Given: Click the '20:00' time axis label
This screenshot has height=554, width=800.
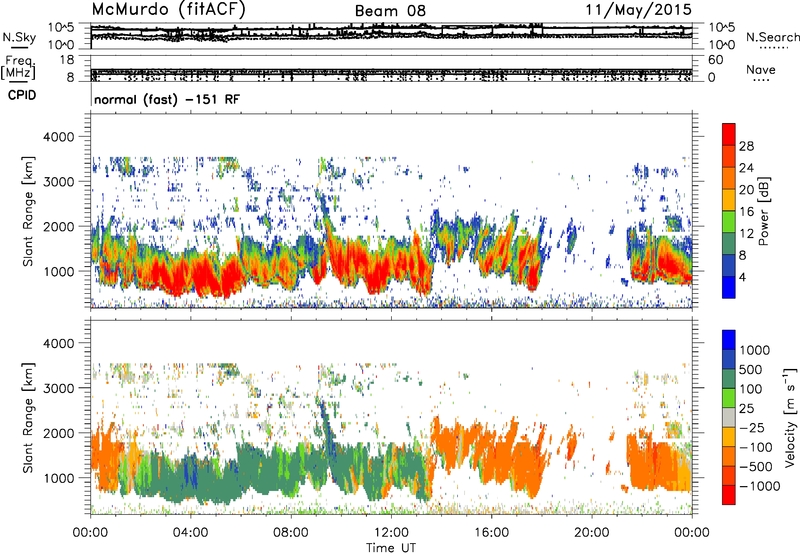Looking at the screenshot, I should coord(592,533).
